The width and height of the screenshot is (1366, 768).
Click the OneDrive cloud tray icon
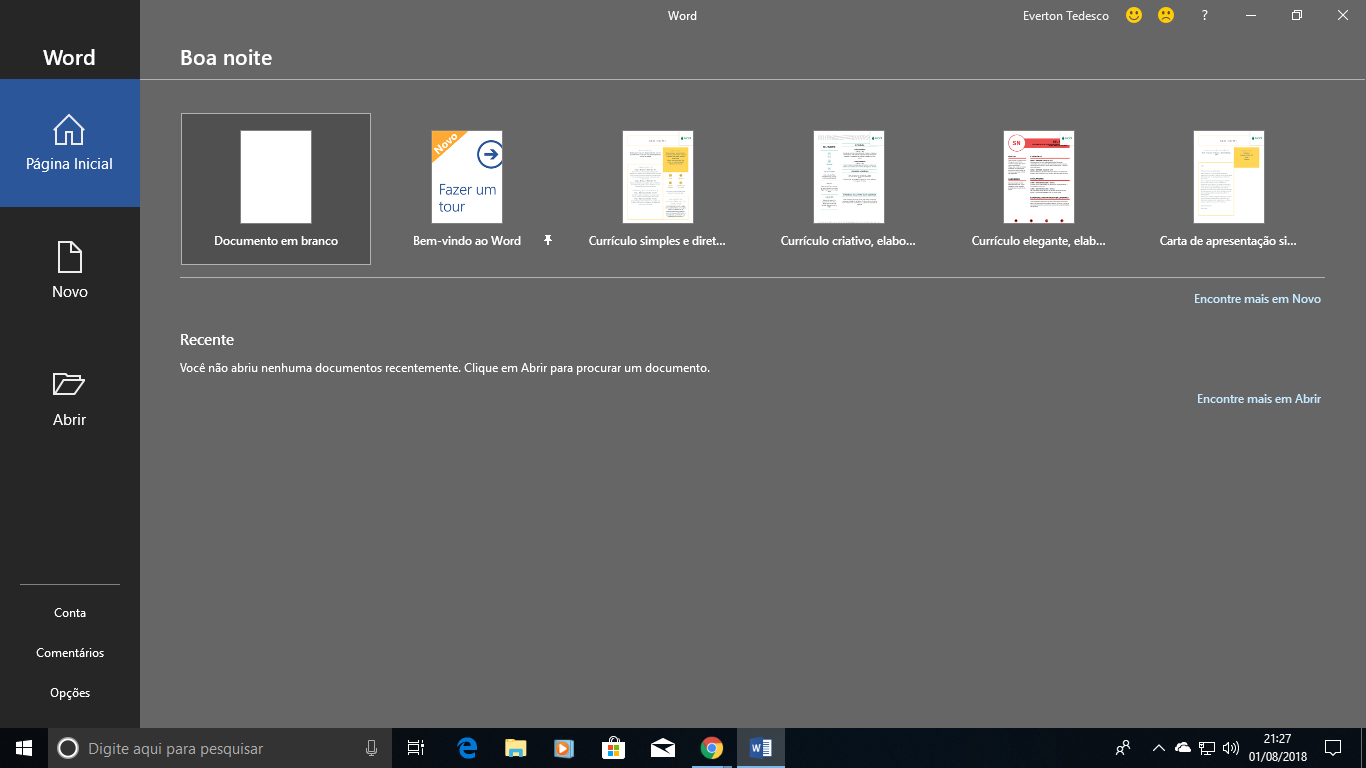click(1183, 748)
